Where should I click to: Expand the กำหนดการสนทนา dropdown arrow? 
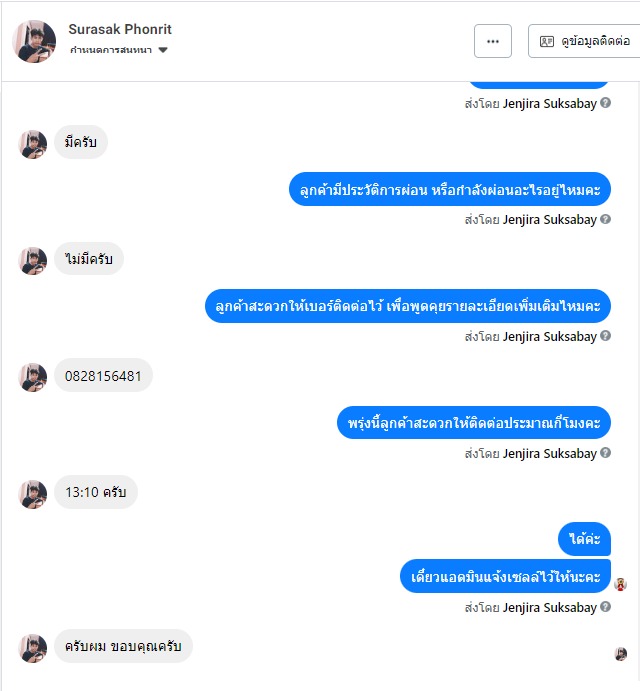tap(163, 50)
